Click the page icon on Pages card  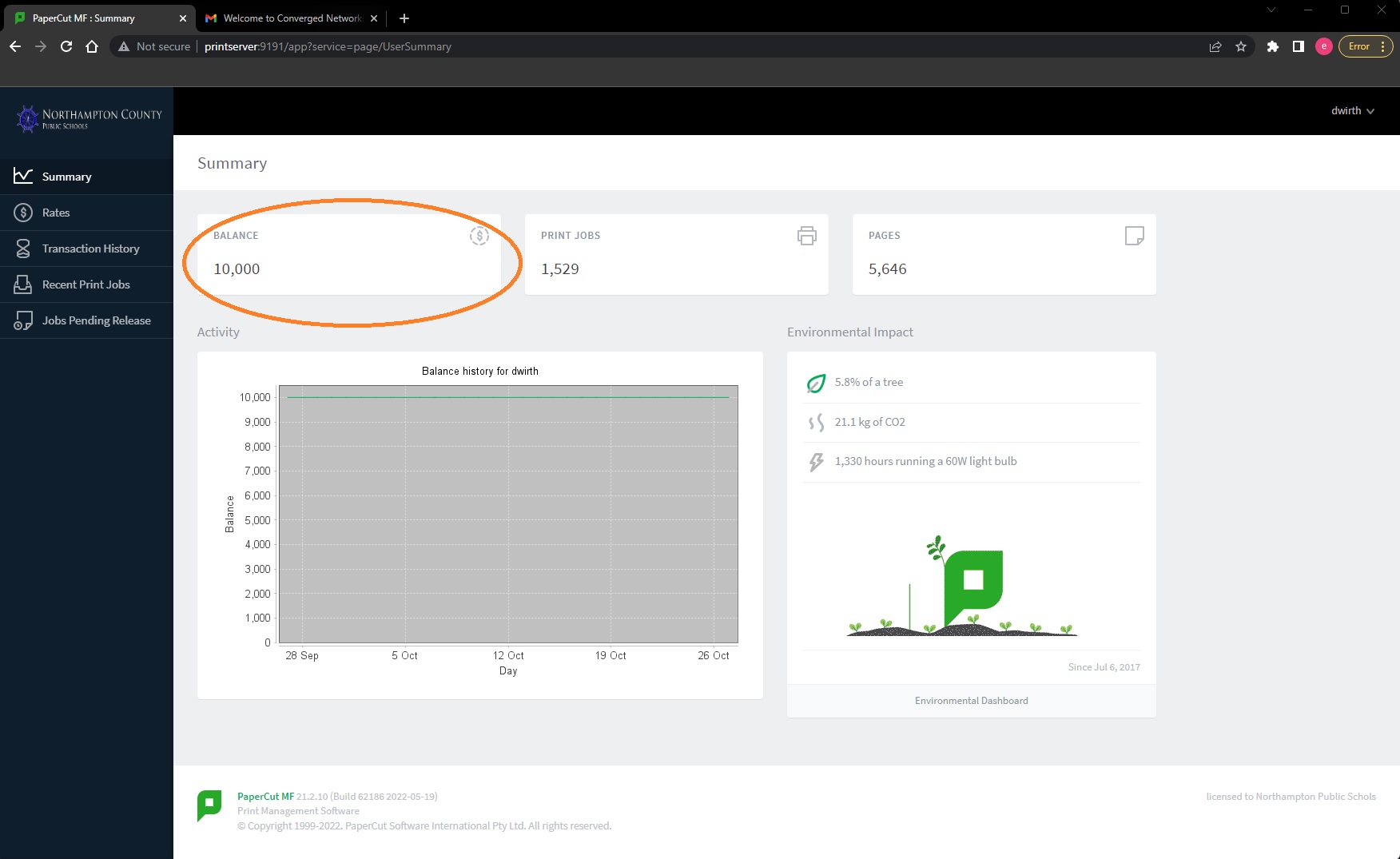point(1134,236)
